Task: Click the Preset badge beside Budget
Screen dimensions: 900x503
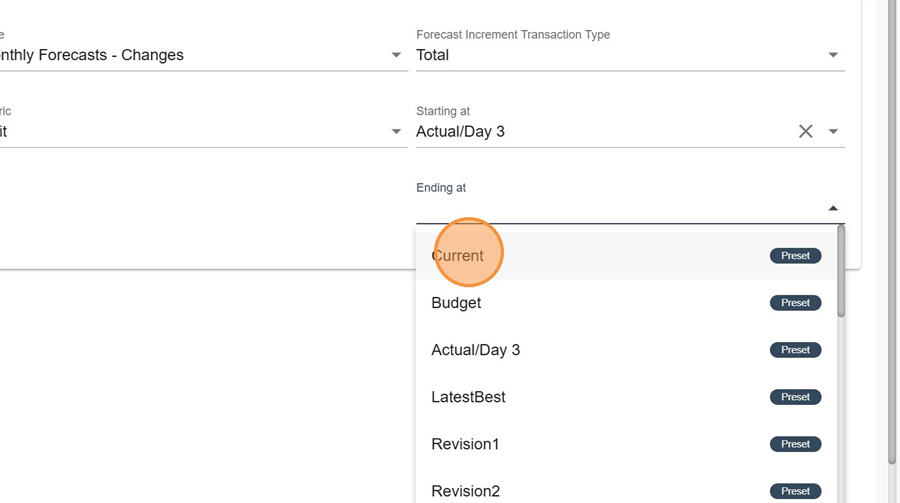Action: (795, 303)
